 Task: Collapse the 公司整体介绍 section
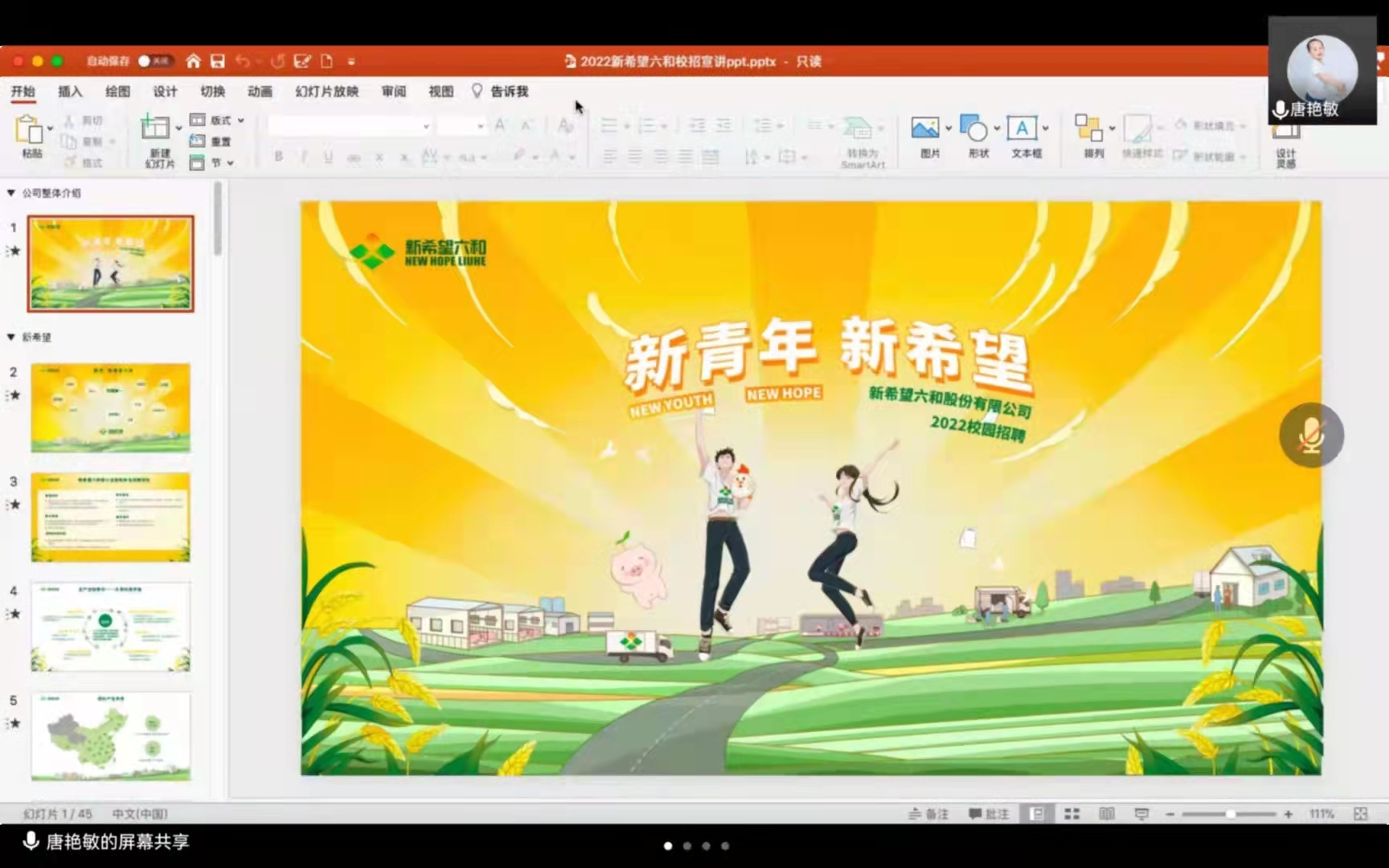pos(11,193)
